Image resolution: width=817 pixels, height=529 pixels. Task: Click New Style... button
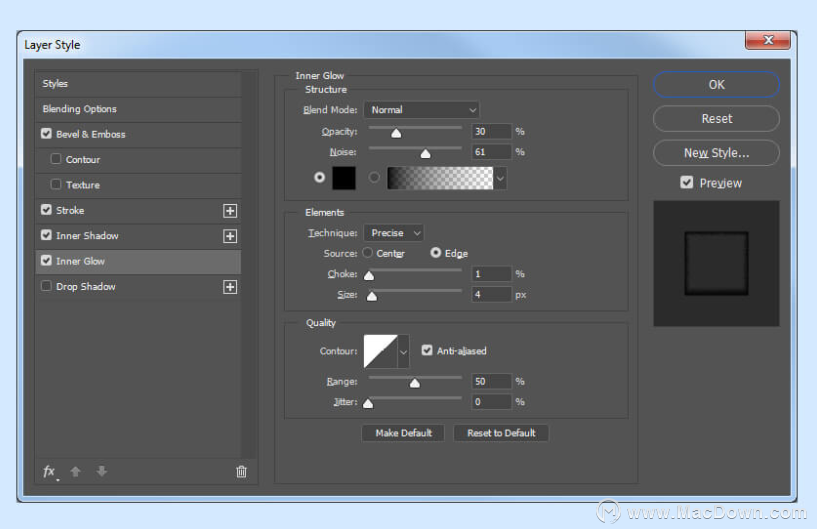716,153
